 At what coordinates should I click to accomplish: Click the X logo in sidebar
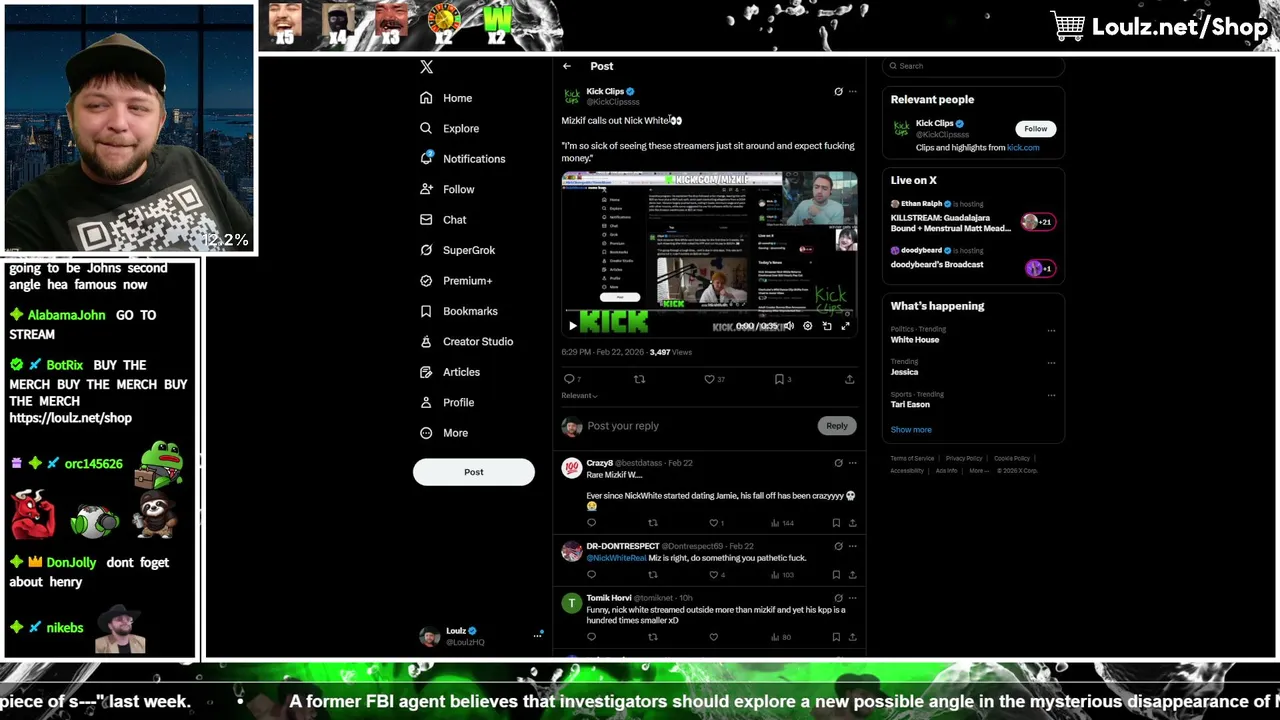(426, 67)
